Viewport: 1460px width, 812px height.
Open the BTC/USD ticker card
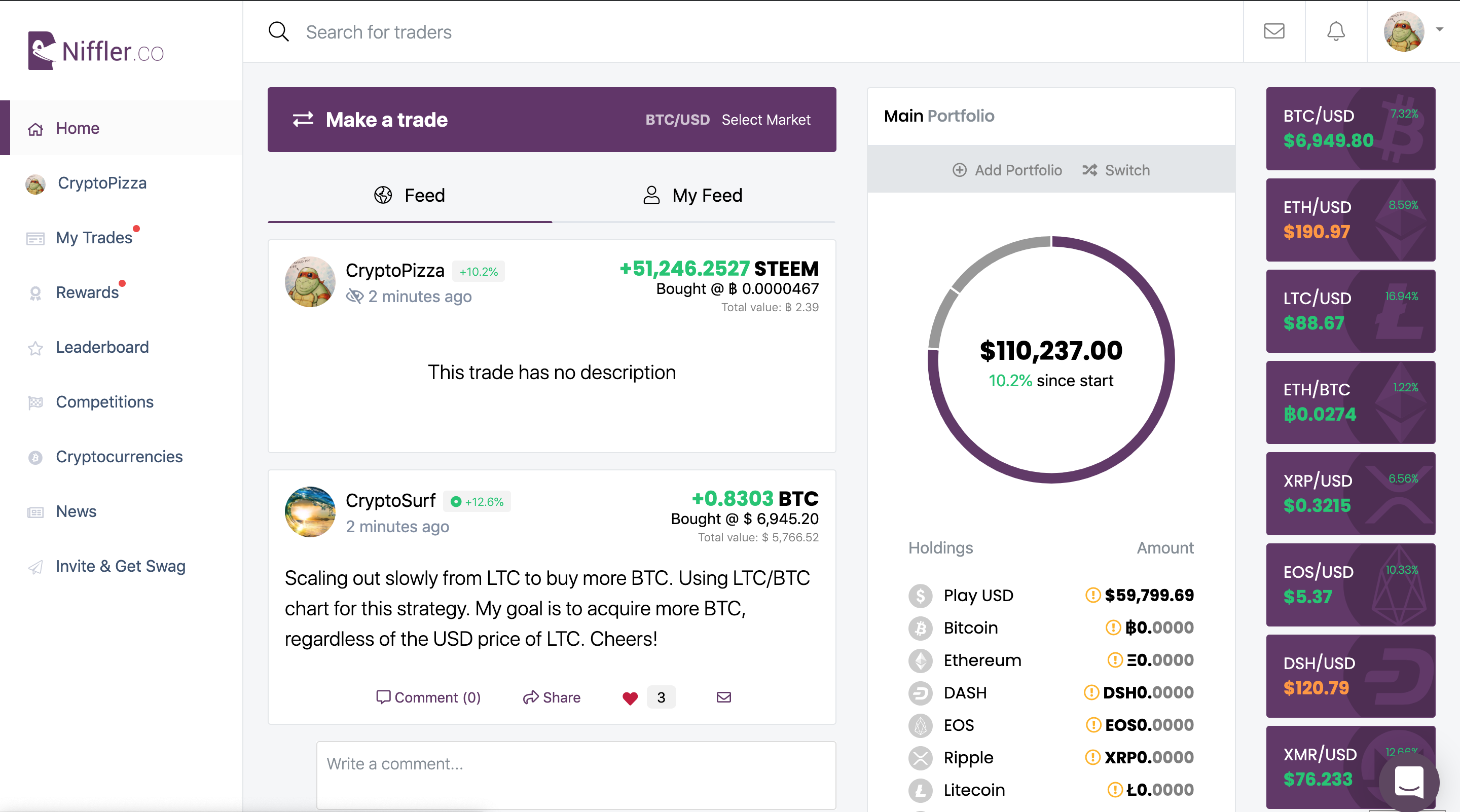[x=1350, y=129]
